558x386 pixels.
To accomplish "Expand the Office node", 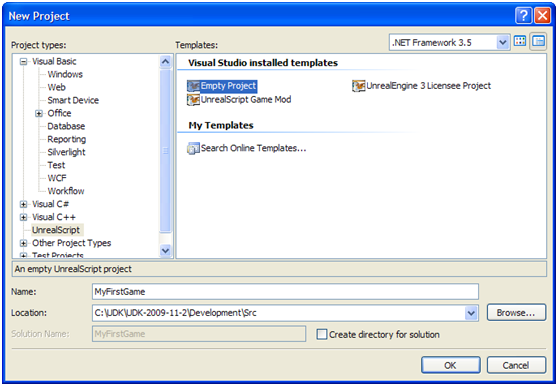I will click(x=39, y=113).
